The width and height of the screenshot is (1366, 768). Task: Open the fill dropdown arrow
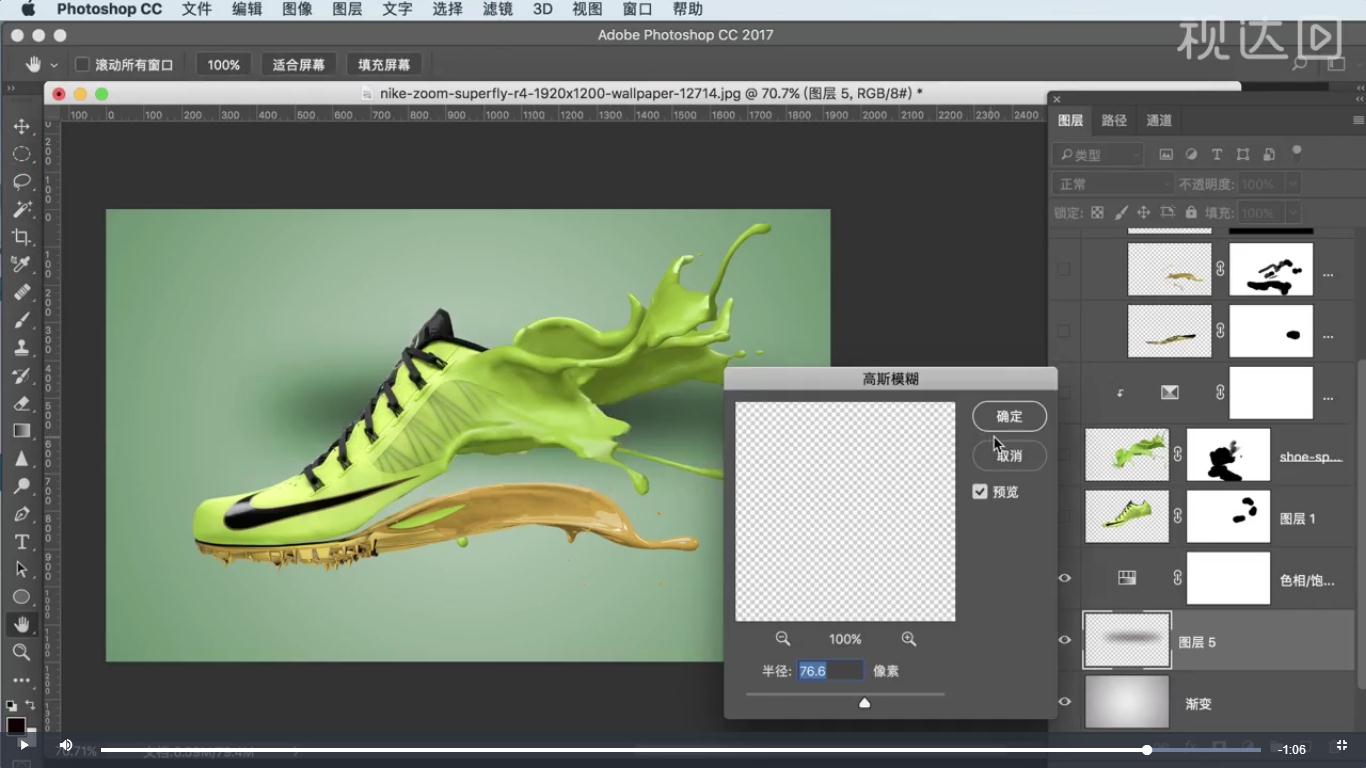[1292, 213]
